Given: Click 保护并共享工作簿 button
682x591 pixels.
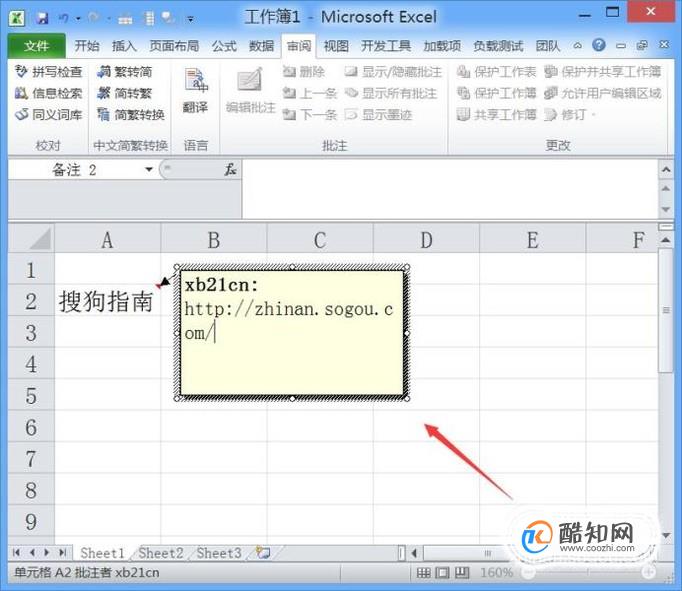Looking at the screenshot, I should point(603,71).
